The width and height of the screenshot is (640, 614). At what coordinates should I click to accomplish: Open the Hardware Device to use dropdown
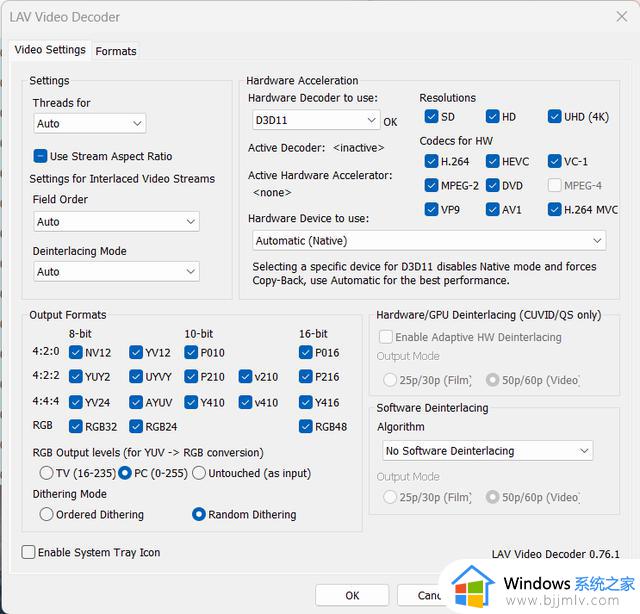pos(429,241)
